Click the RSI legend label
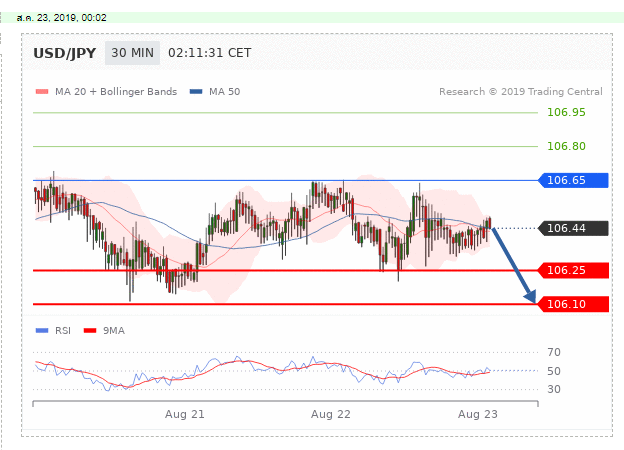 click(63, 331)
